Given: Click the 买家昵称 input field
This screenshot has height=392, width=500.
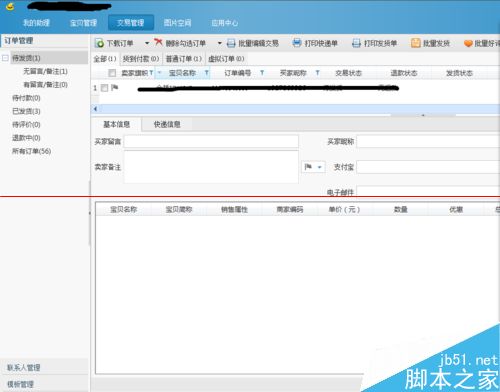Looking at the screenshot, I should pyautogui.click(x=428, y=141).
